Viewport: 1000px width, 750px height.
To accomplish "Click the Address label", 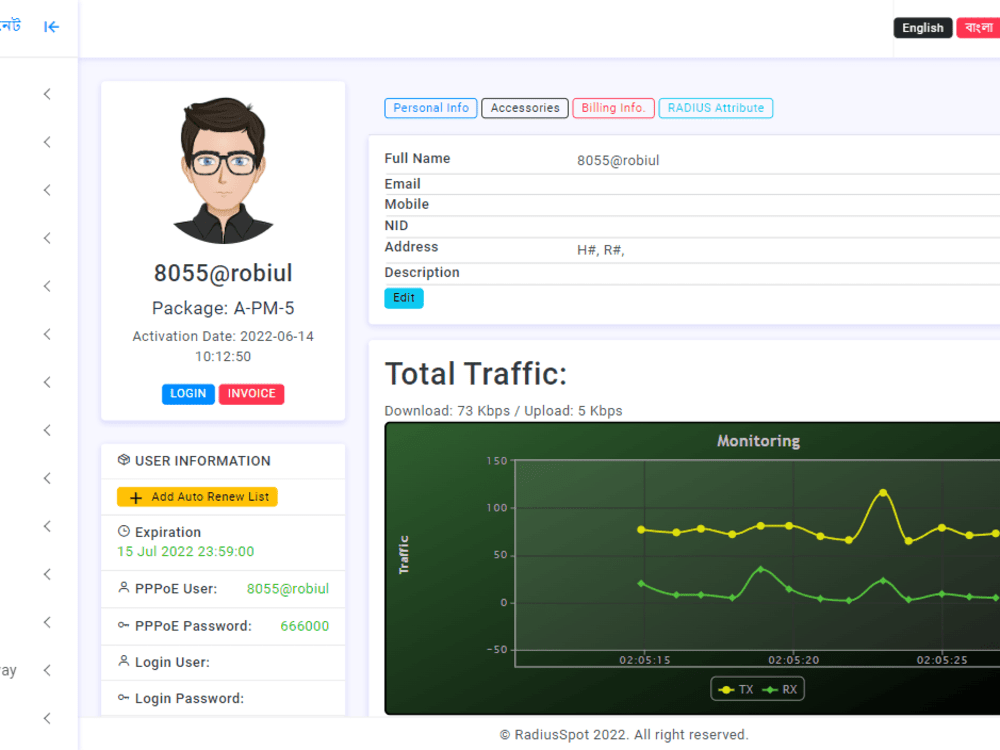I will point(411,247).
